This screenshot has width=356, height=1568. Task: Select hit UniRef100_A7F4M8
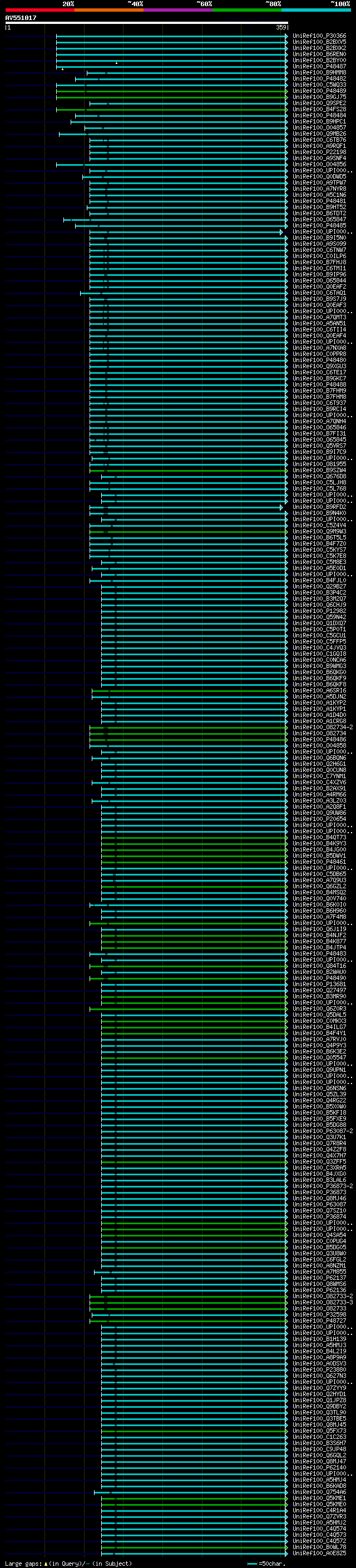coord(319,917)
